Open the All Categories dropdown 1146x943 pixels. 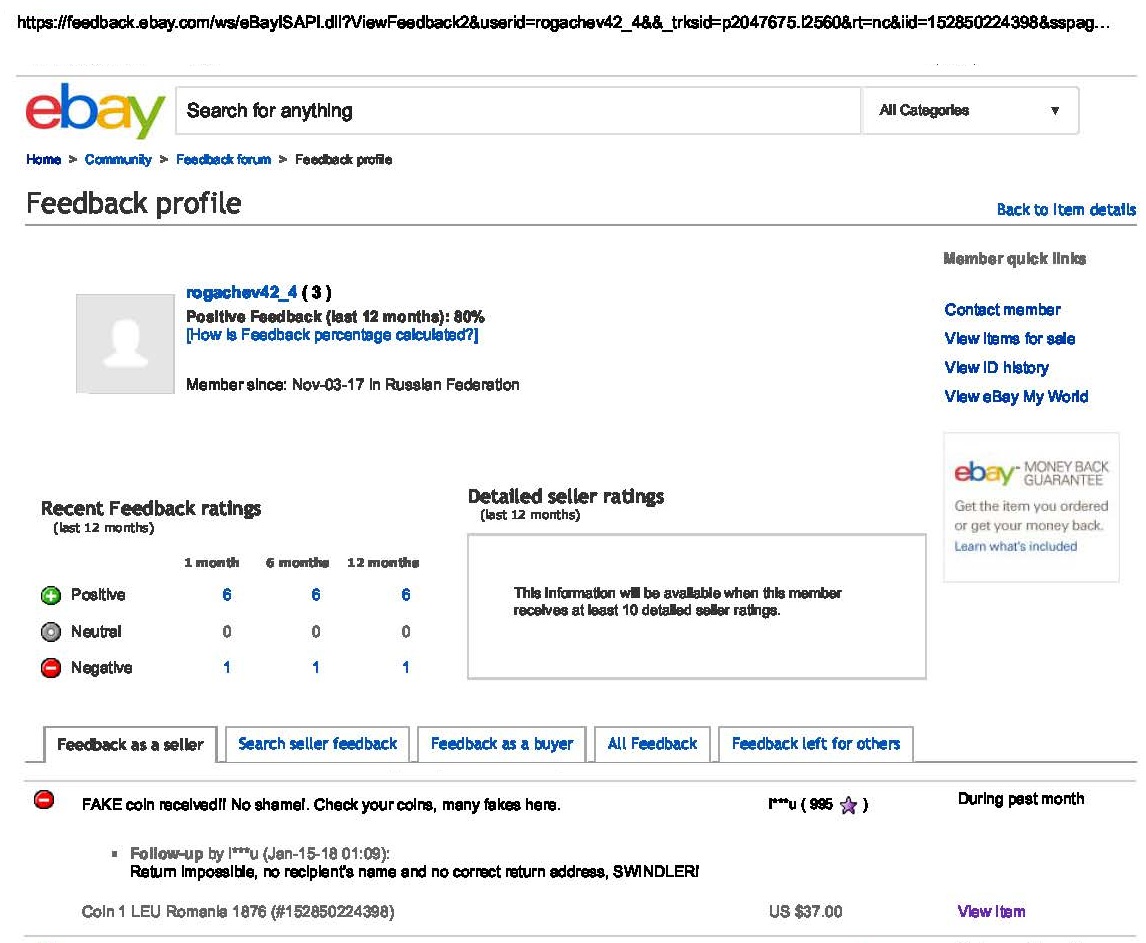[x=969, y=111]
